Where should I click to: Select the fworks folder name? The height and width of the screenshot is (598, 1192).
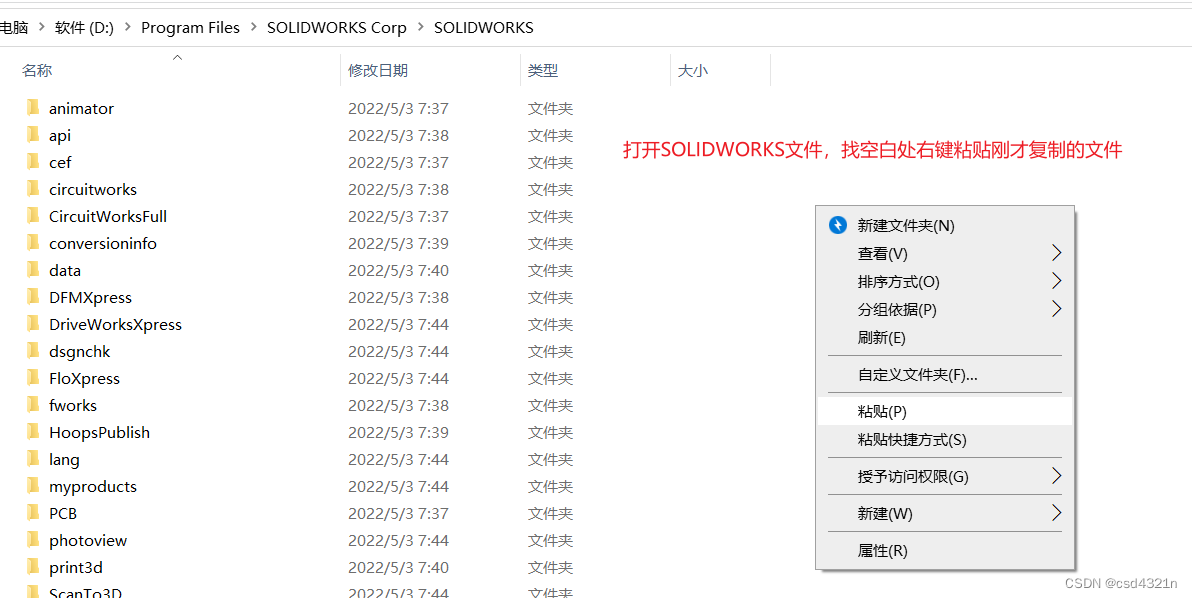pyautogui.click(x=73, y=405)
